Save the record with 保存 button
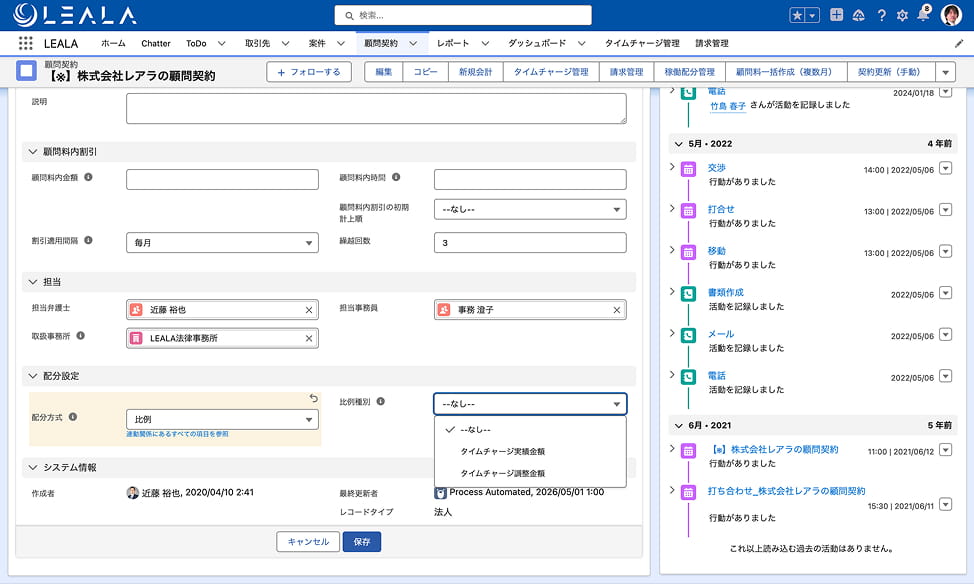 tap(362, 542)
